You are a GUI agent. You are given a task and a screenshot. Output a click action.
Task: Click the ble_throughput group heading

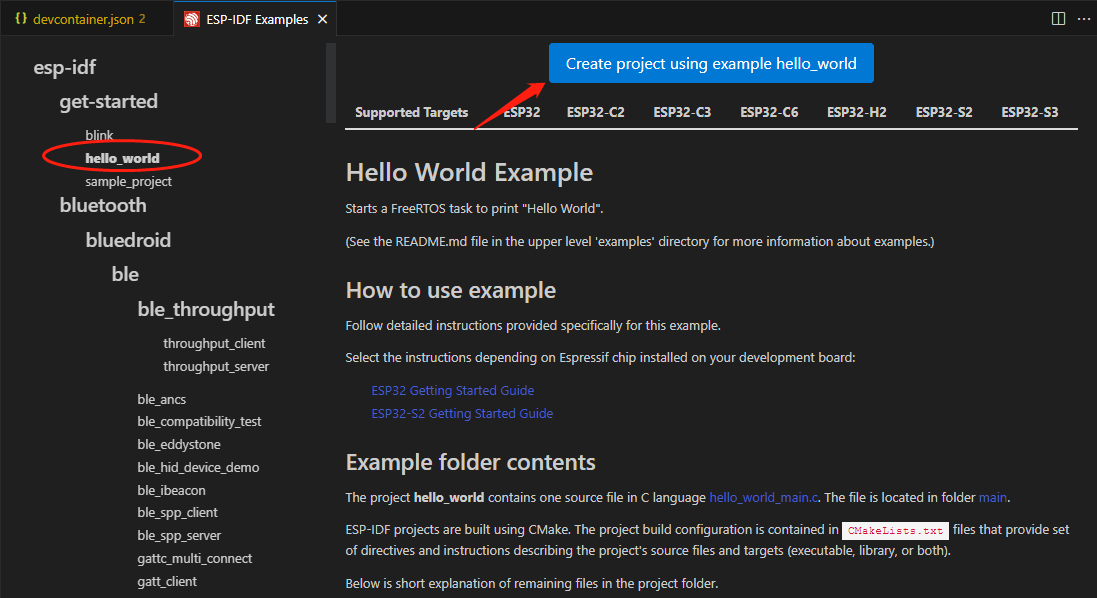(206, 309)
